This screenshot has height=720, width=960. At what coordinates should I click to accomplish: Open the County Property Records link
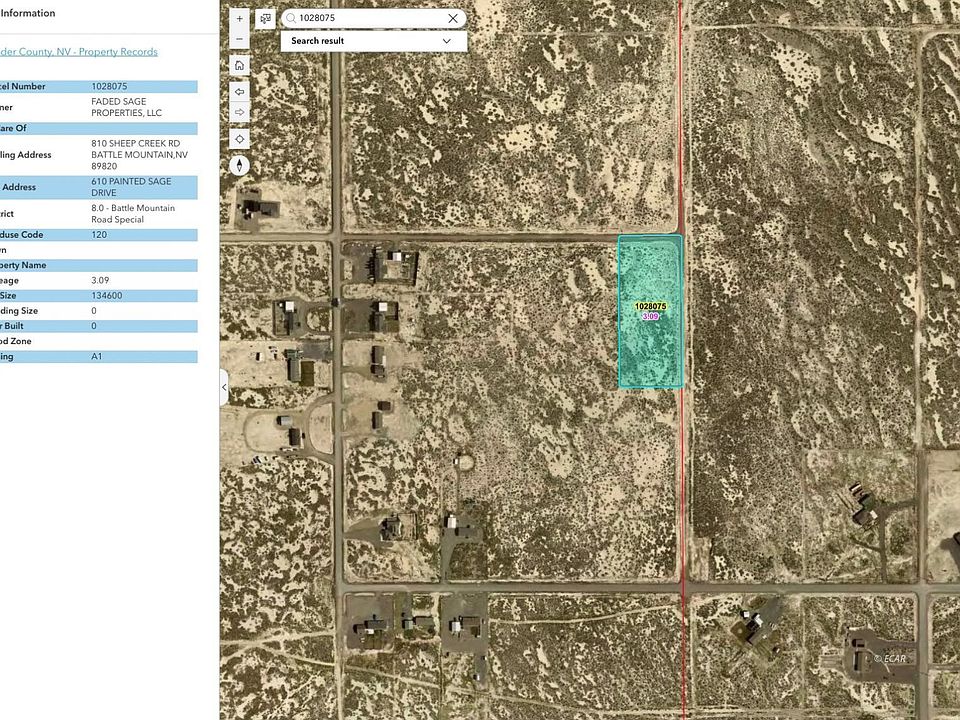point(78,52)
